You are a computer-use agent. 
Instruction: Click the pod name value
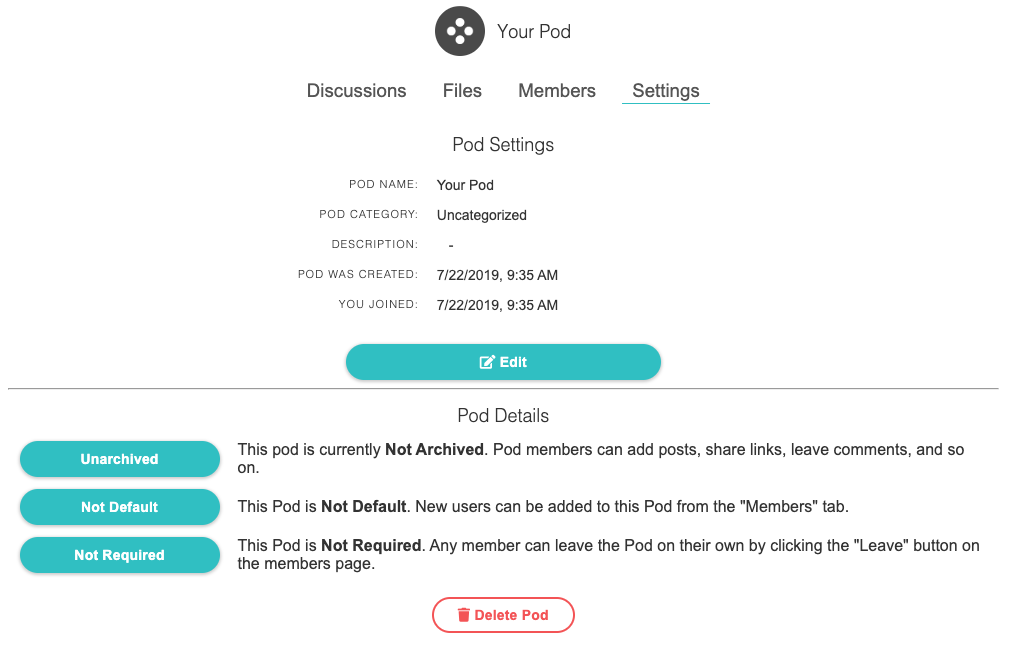coord(465,185)
